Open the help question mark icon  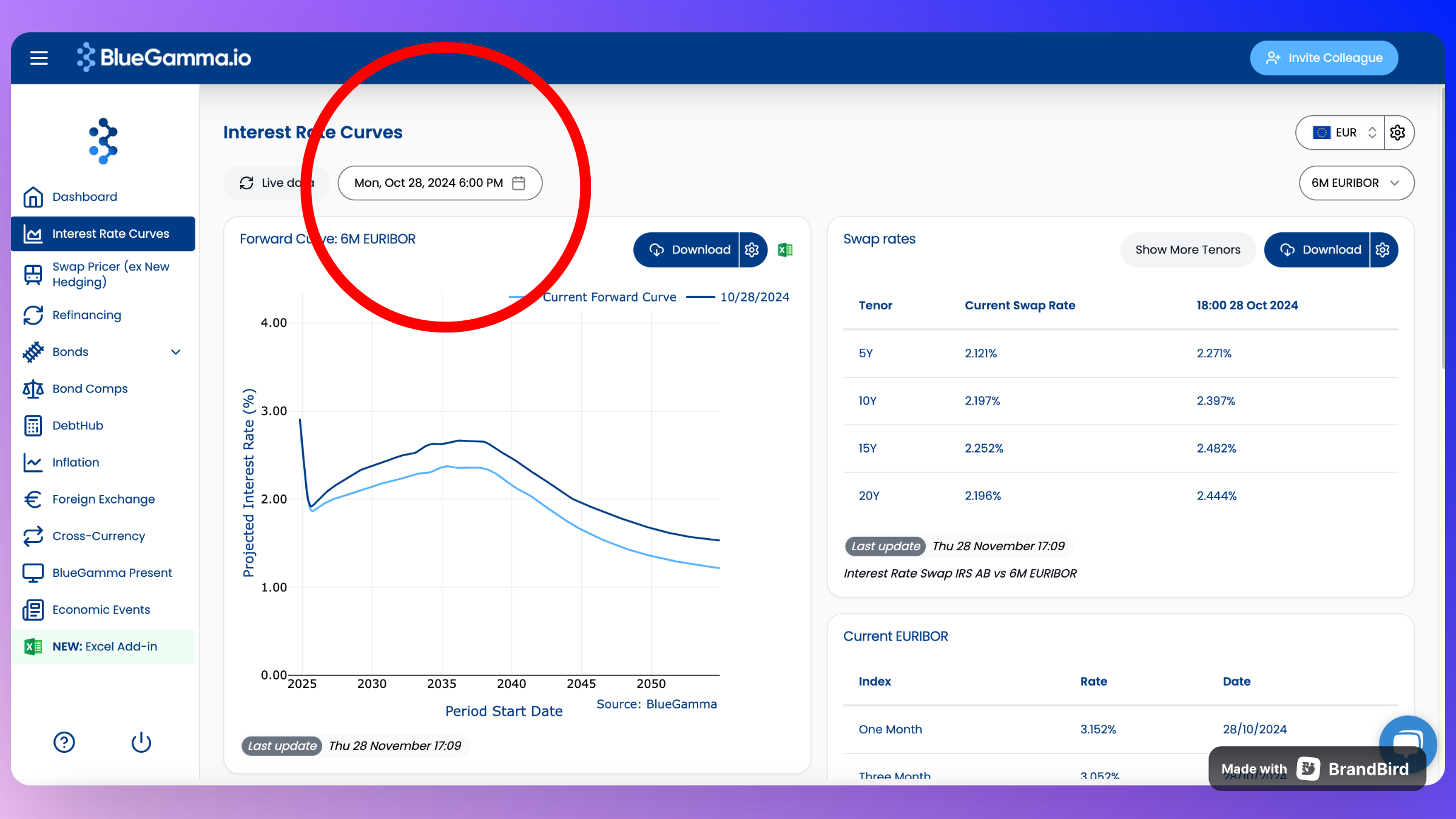click(x=64, y=741)
